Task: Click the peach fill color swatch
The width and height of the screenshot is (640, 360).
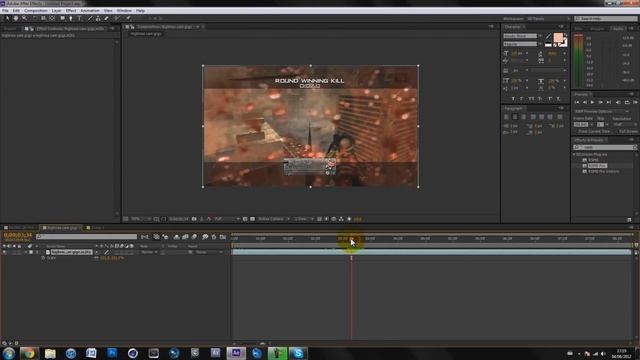Action: (558, 38)
